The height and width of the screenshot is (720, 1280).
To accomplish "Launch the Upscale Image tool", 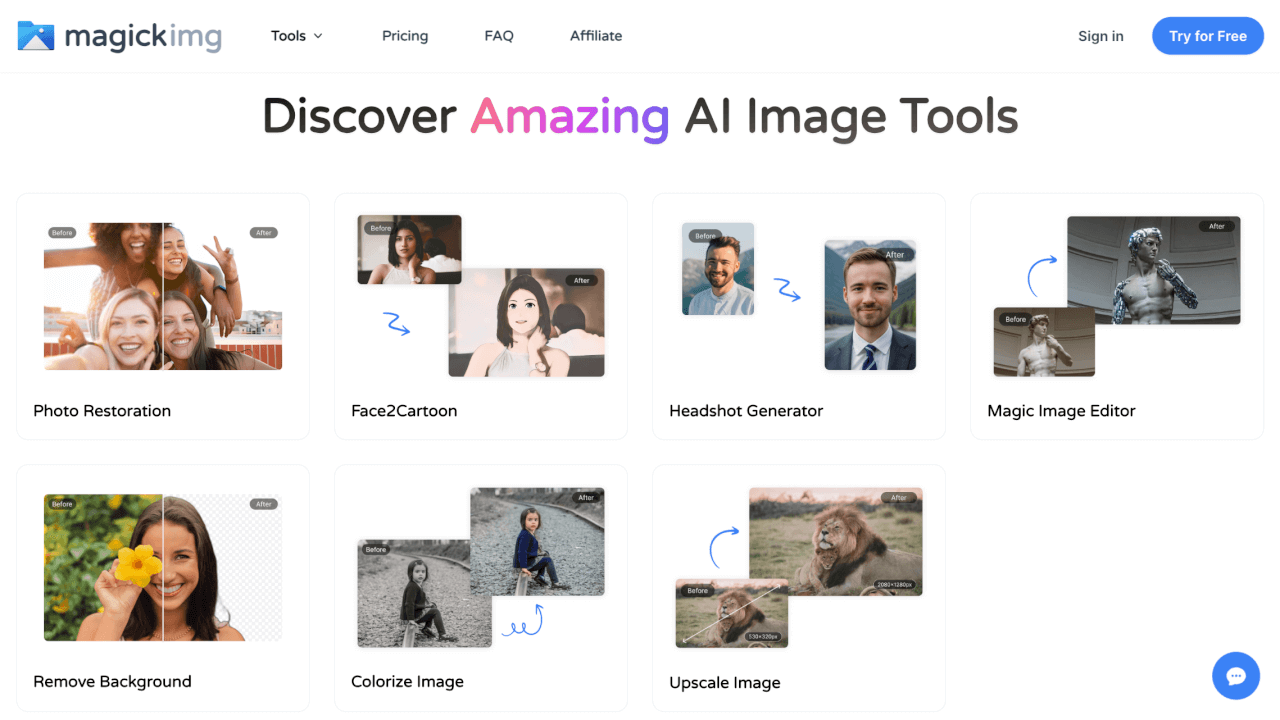I will tap(798, 587).
